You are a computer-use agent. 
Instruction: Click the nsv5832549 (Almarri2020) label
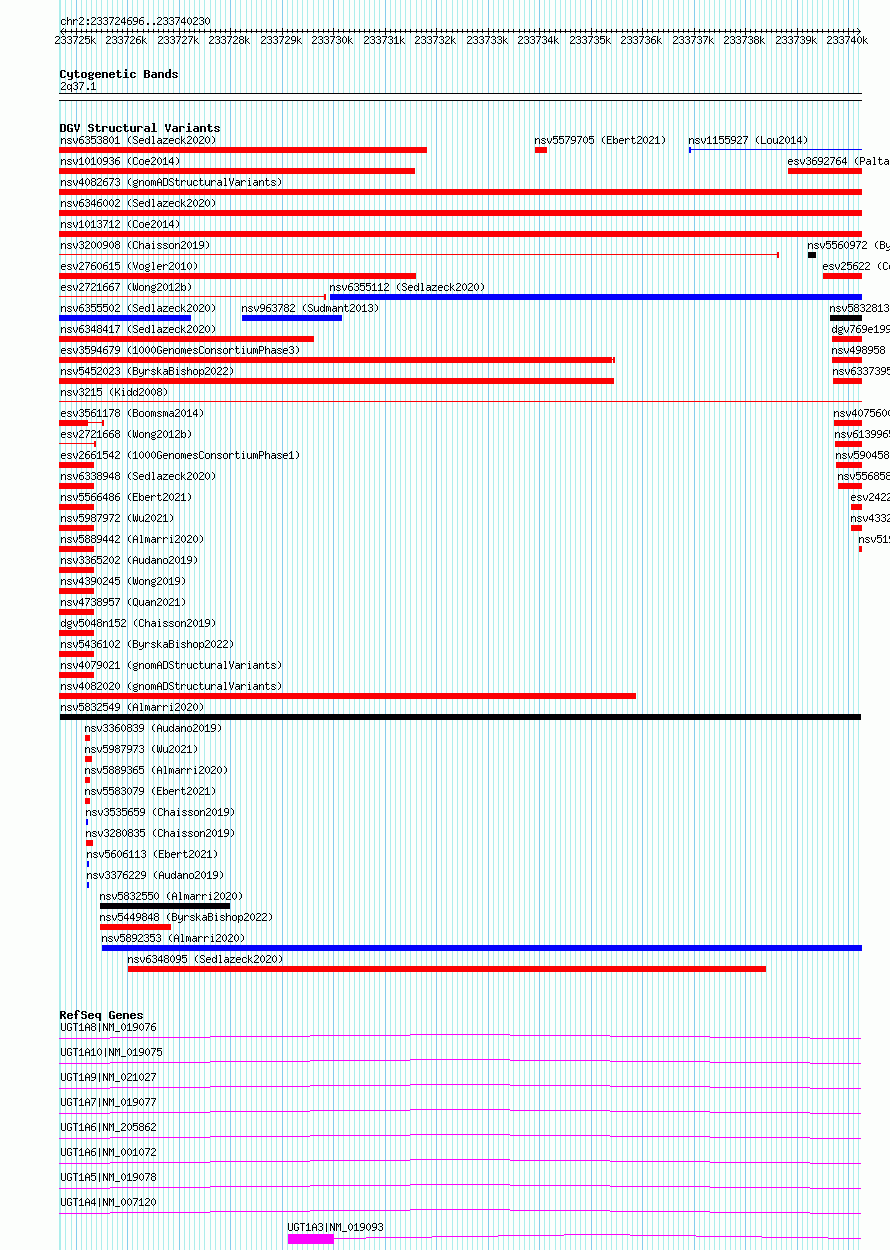click(x=132, y=707)
